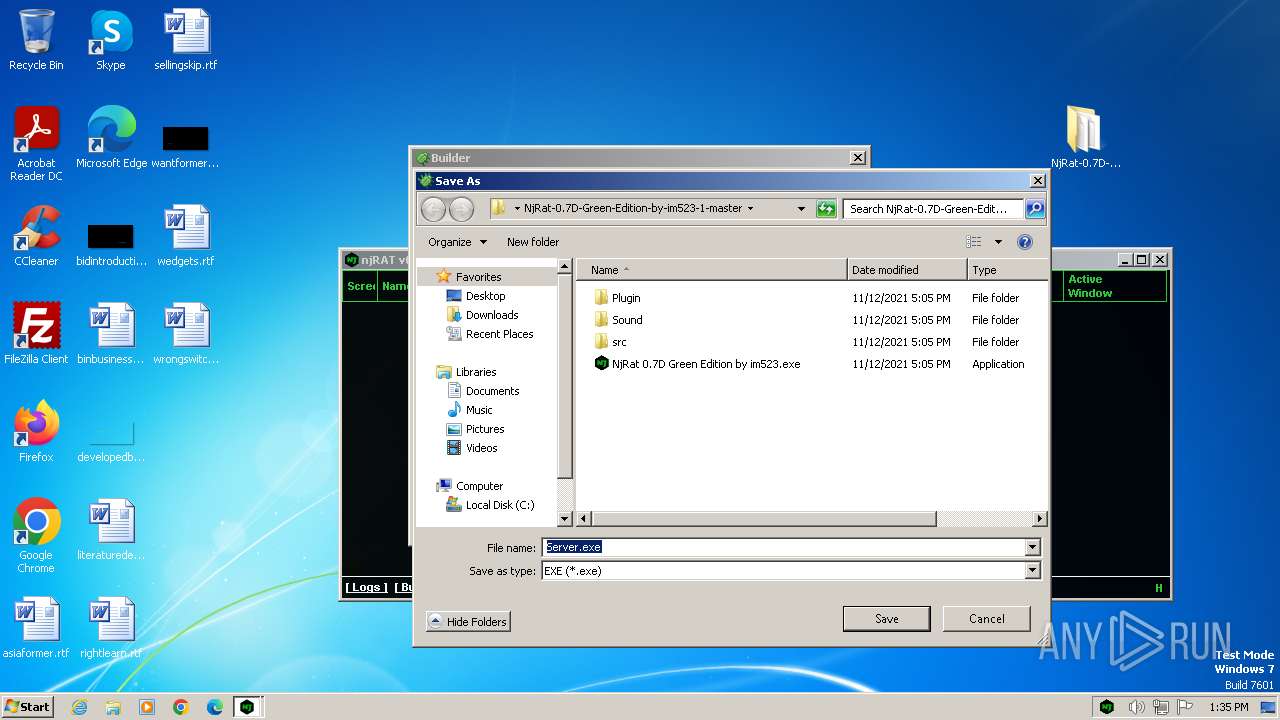Click the njRAT taskbar button
Viewport: 1280px width, 720px height.
(247, 707)
